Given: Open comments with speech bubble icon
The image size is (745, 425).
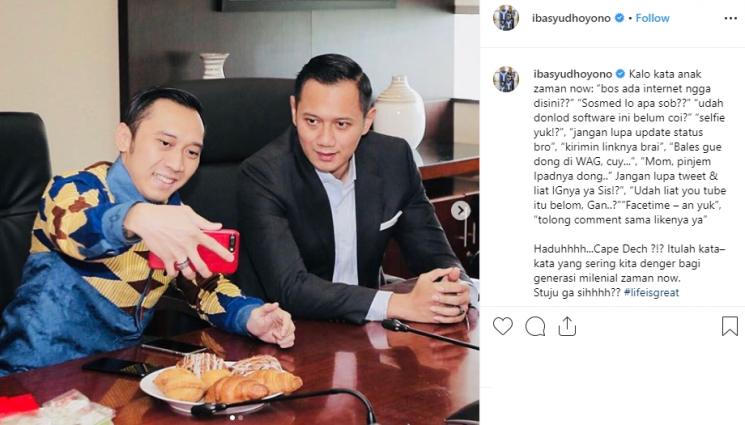Looking at the screenshot, I should click(x=535, y=327).
